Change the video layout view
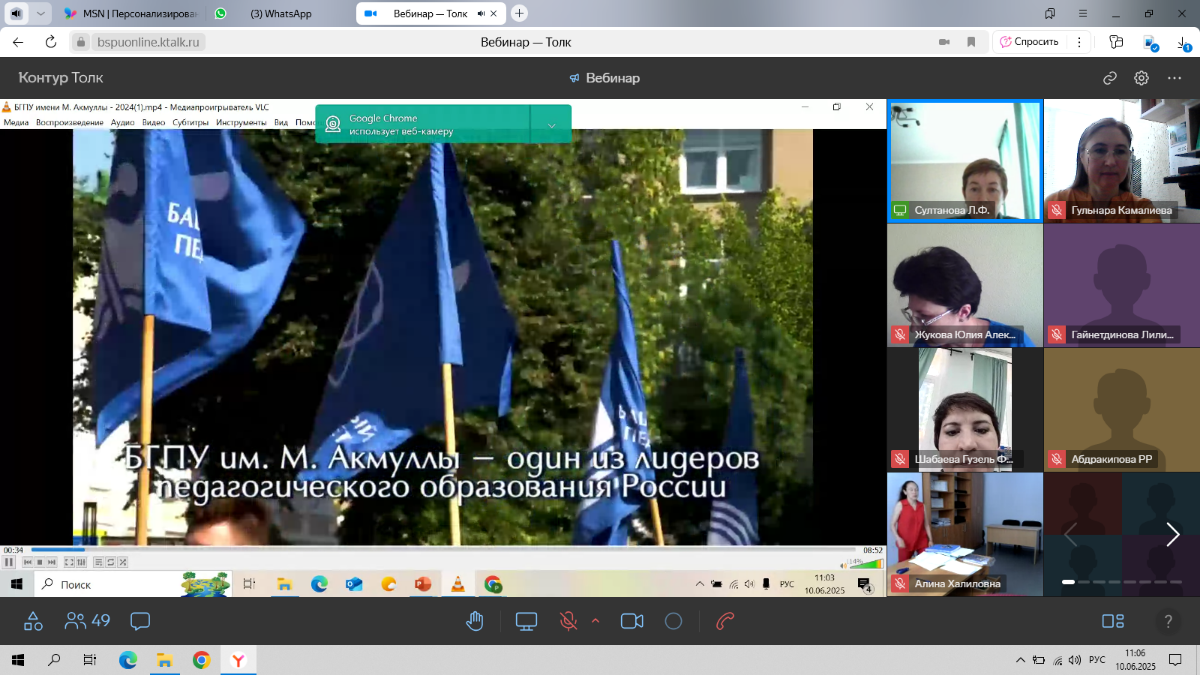This screenshot has width=1200, height=675. coord(1113,621)
